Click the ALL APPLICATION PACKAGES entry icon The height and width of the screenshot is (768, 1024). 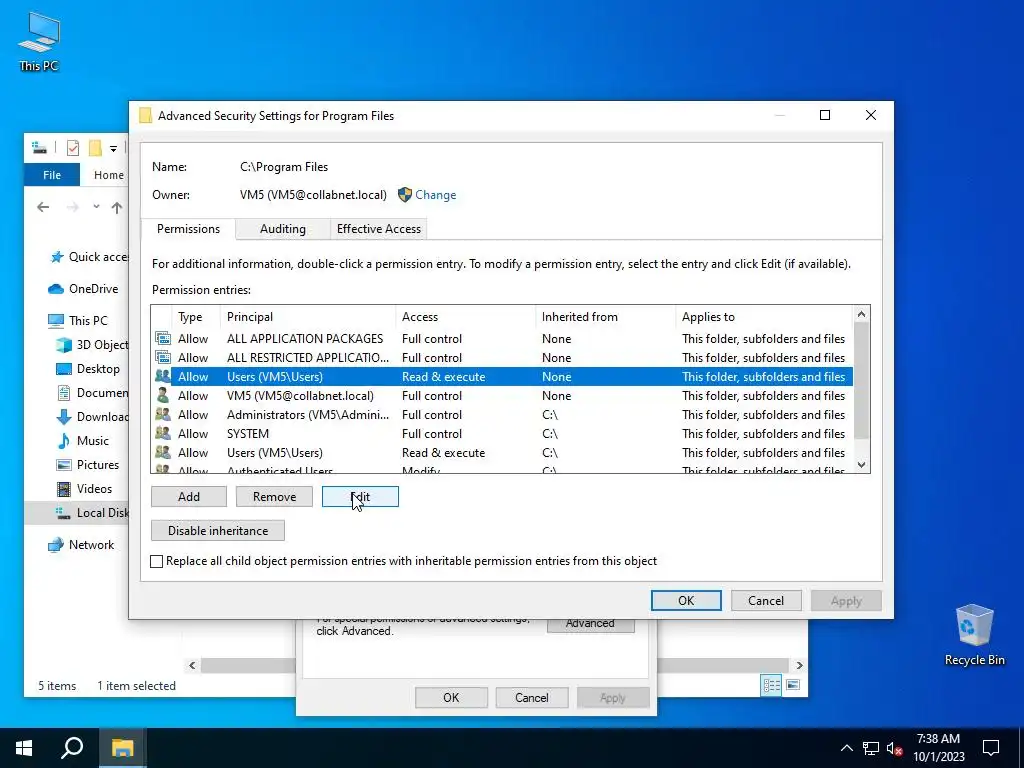[163, 338]
